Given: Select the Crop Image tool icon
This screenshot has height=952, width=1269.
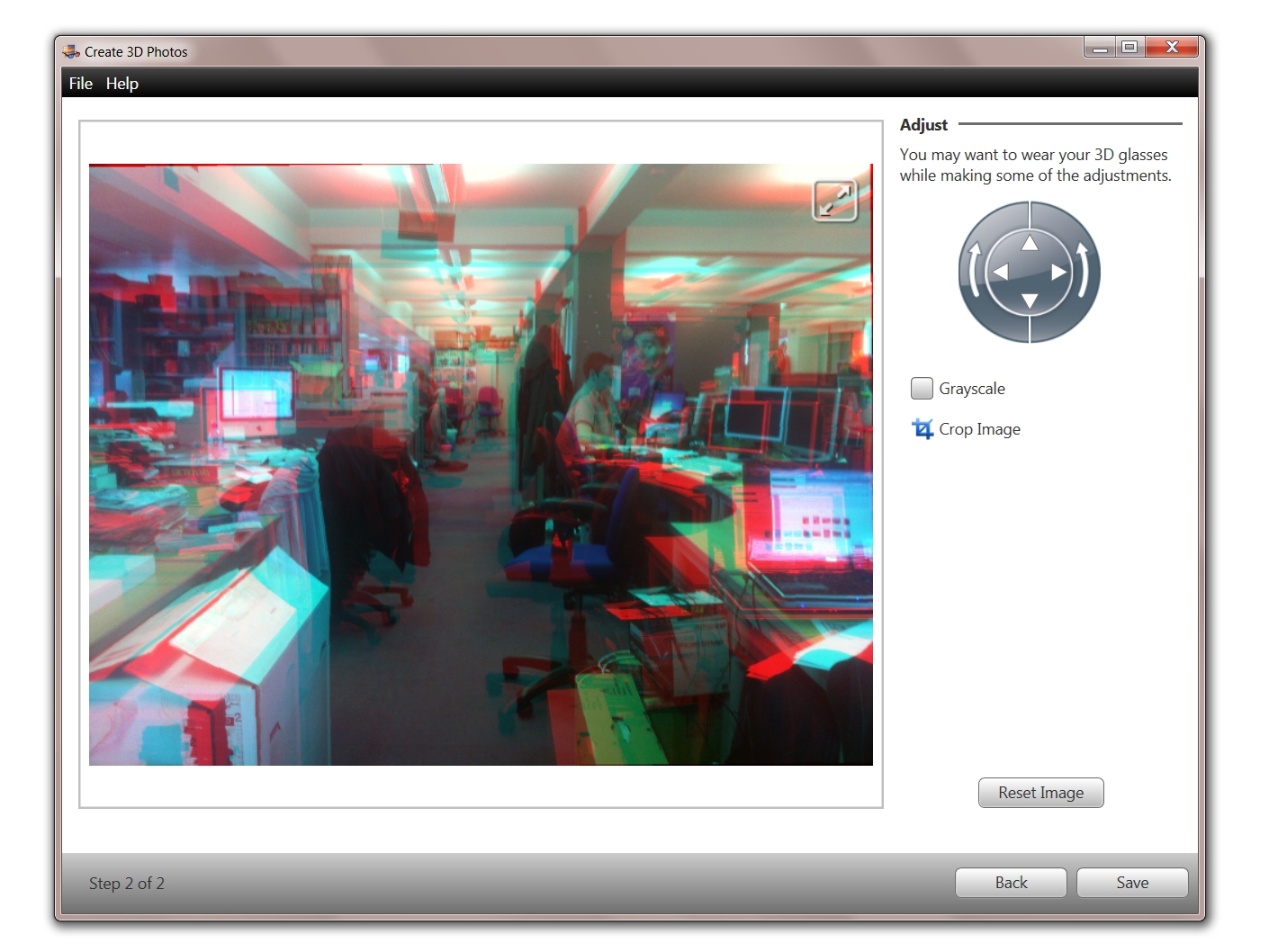Looking at the screenshot, I should pyautogui.click(x=922, y=429).
